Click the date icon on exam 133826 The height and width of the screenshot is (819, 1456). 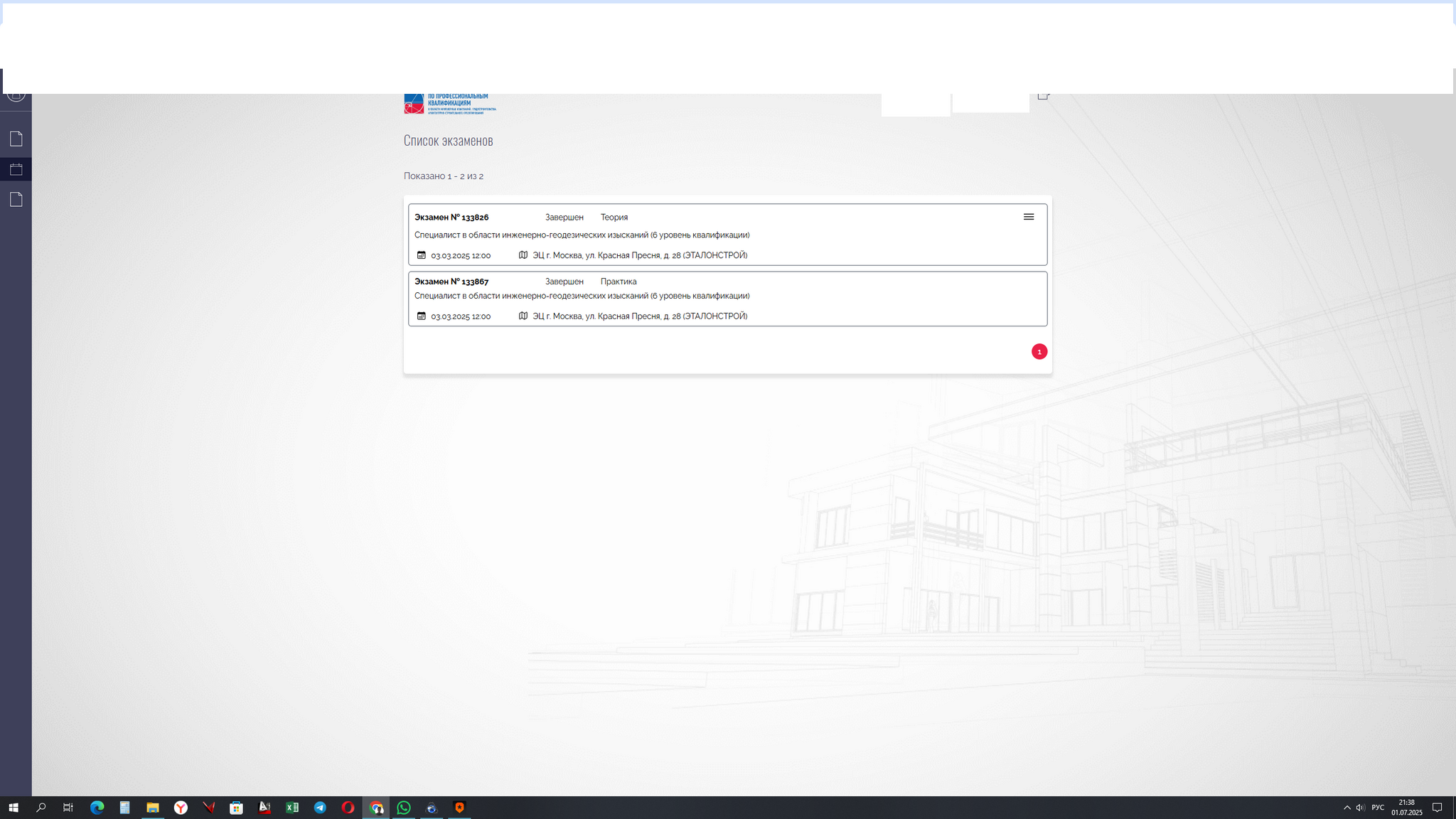422,255
